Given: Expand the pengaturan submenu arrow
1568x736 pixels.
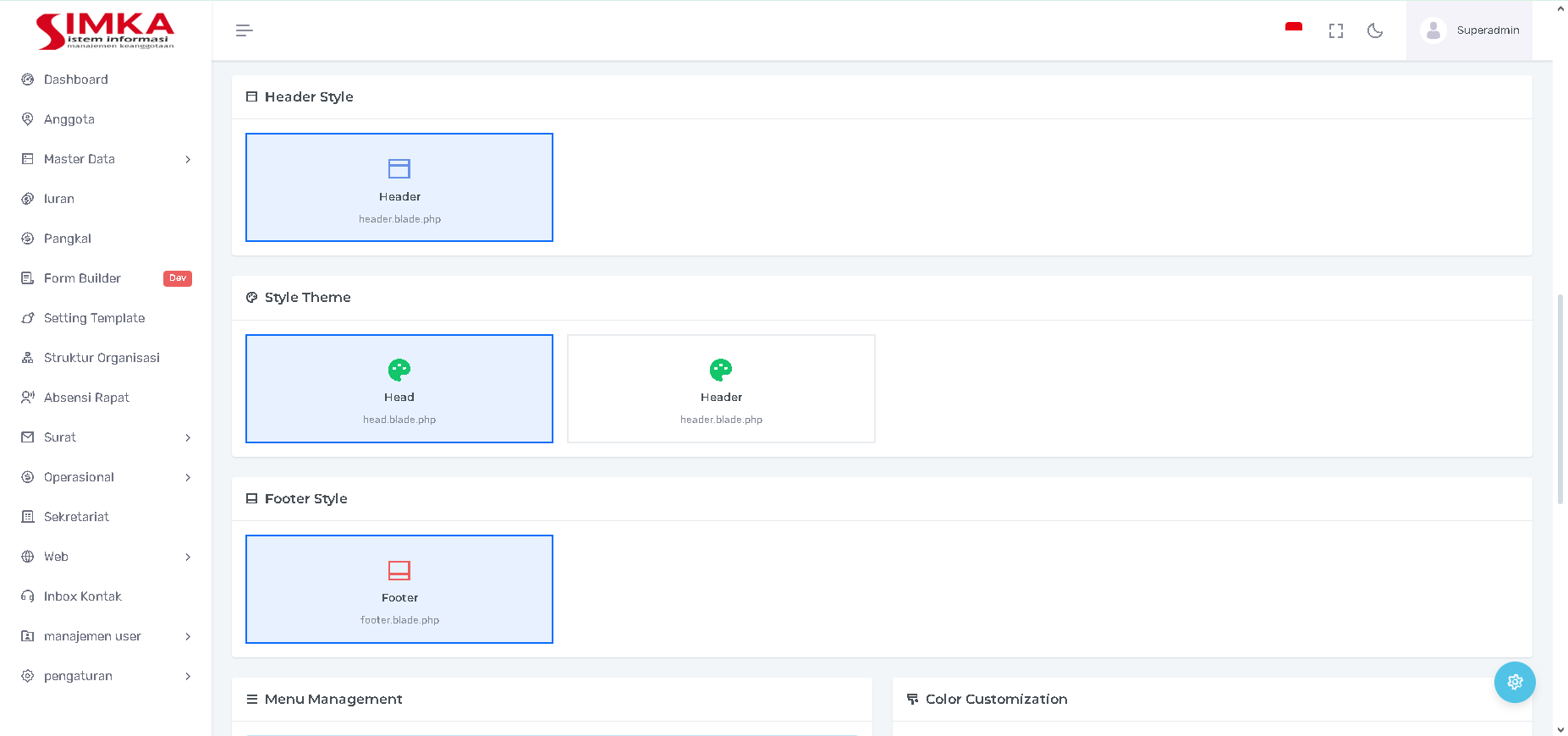Looking at the screenshot, I should click(188, 676).
